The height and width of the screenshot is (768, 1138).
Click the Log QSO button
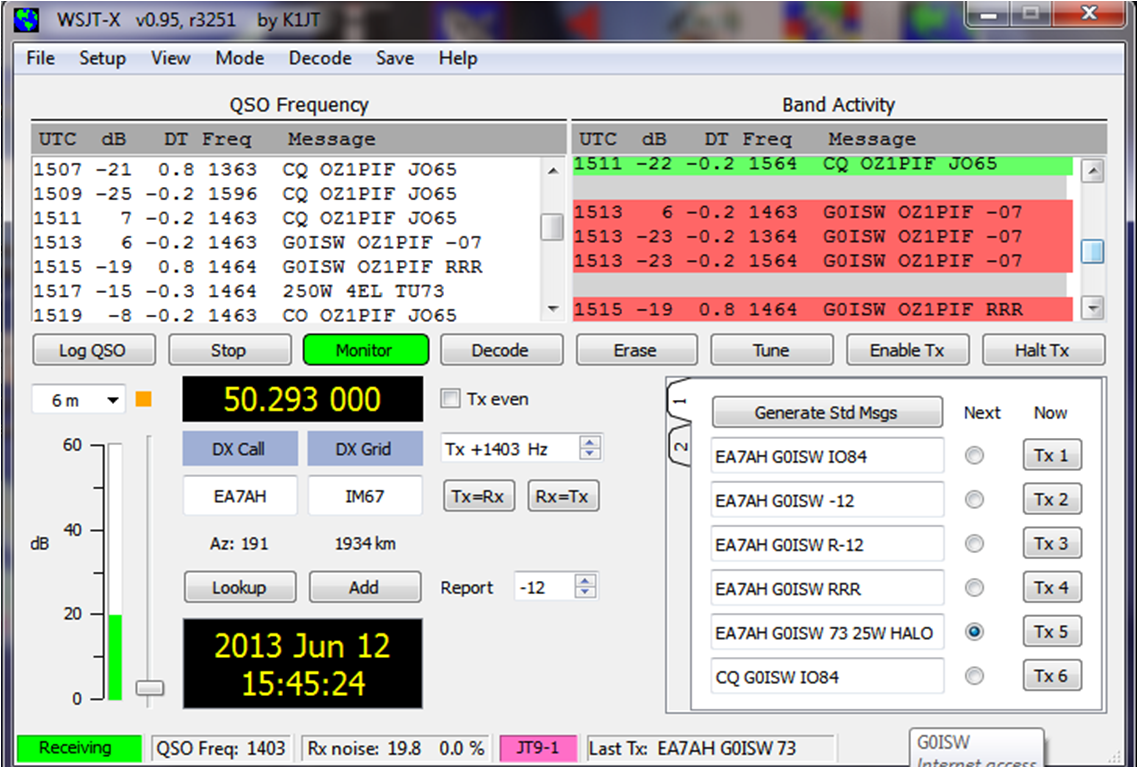94,351
